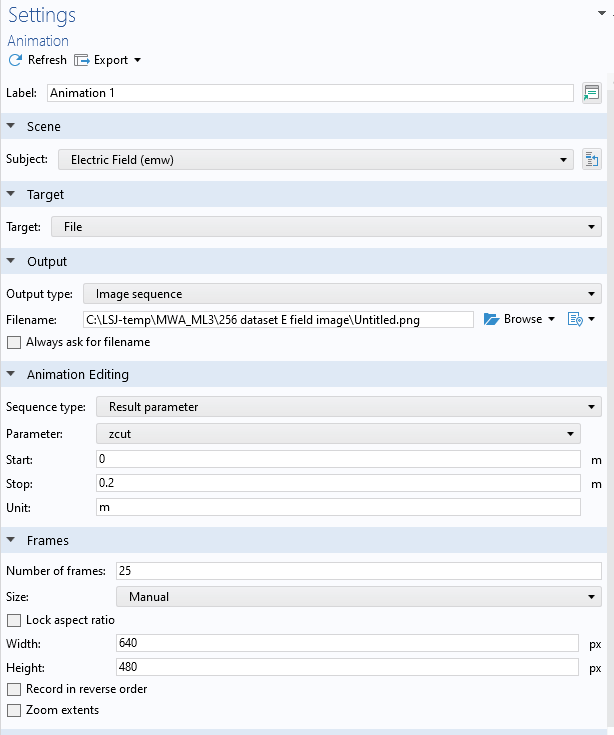Expand the Sequence type combo box
This screenshot has height=735, width=614.
(x=348, y=407)
